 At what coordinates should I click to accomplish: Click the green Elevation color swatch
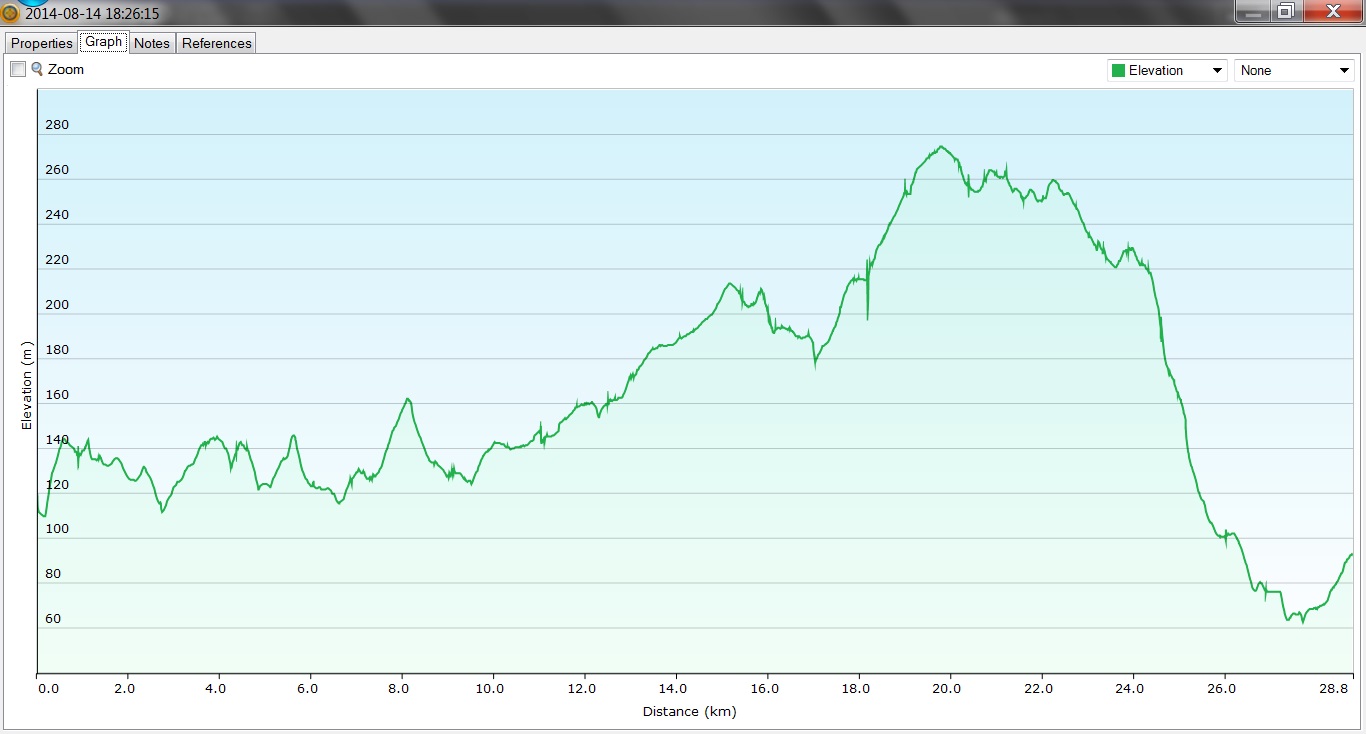(x=1118, y=70)
